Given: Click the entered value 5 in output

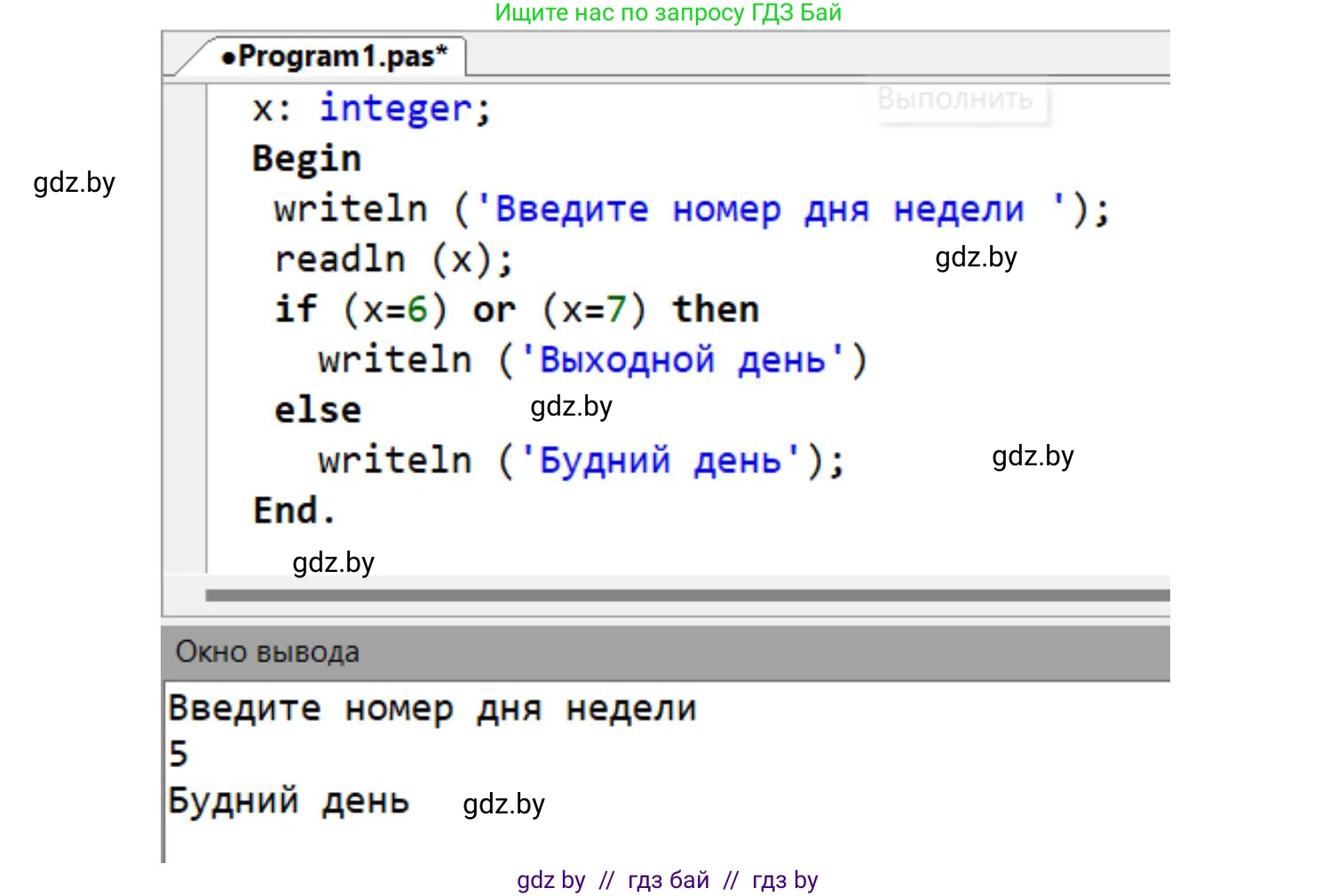Looking at the screenshot, I should click(x=178, y=754).
